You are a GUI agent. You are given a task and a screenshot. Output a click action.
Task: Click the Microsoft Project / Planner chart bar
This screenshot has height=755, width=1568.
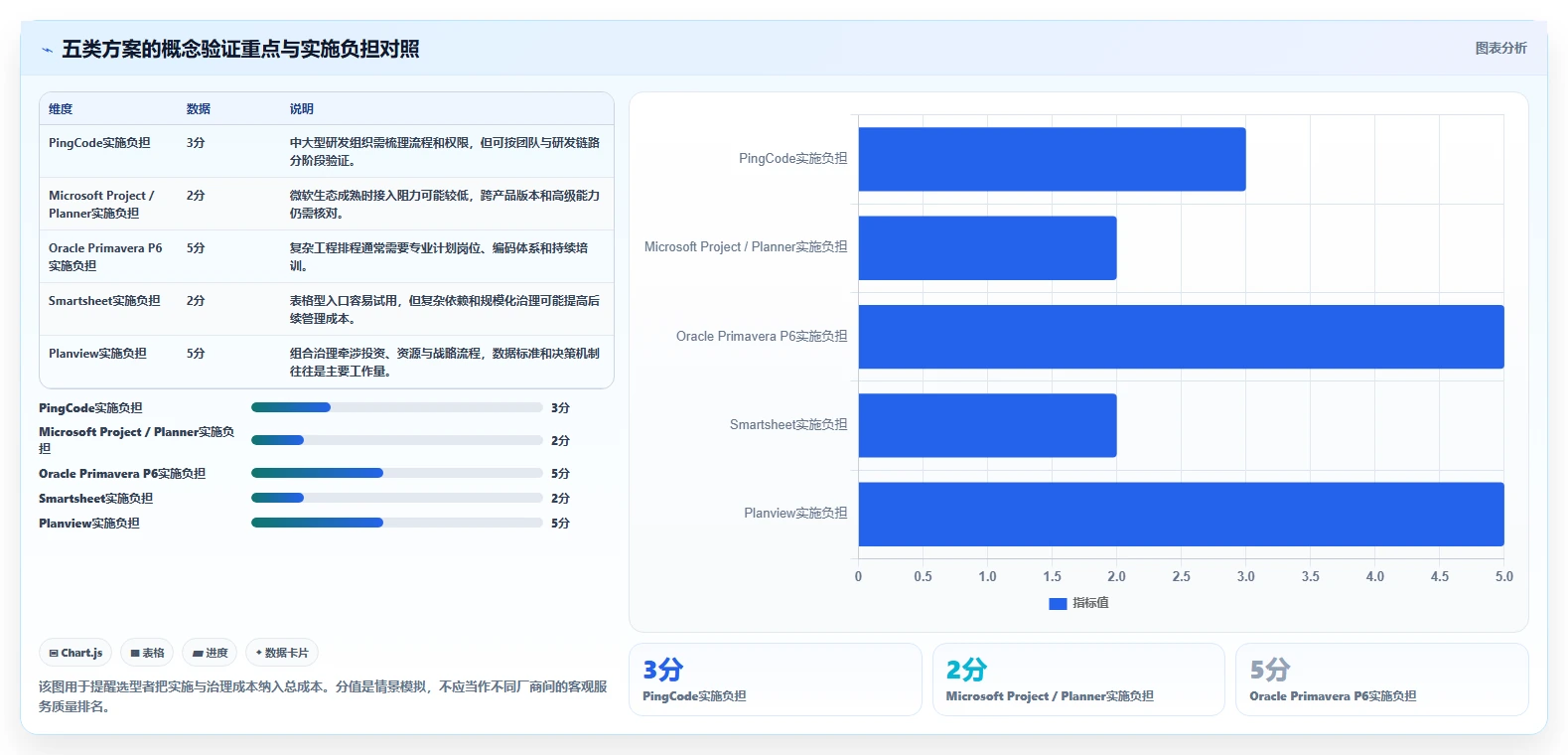point(987,247)
